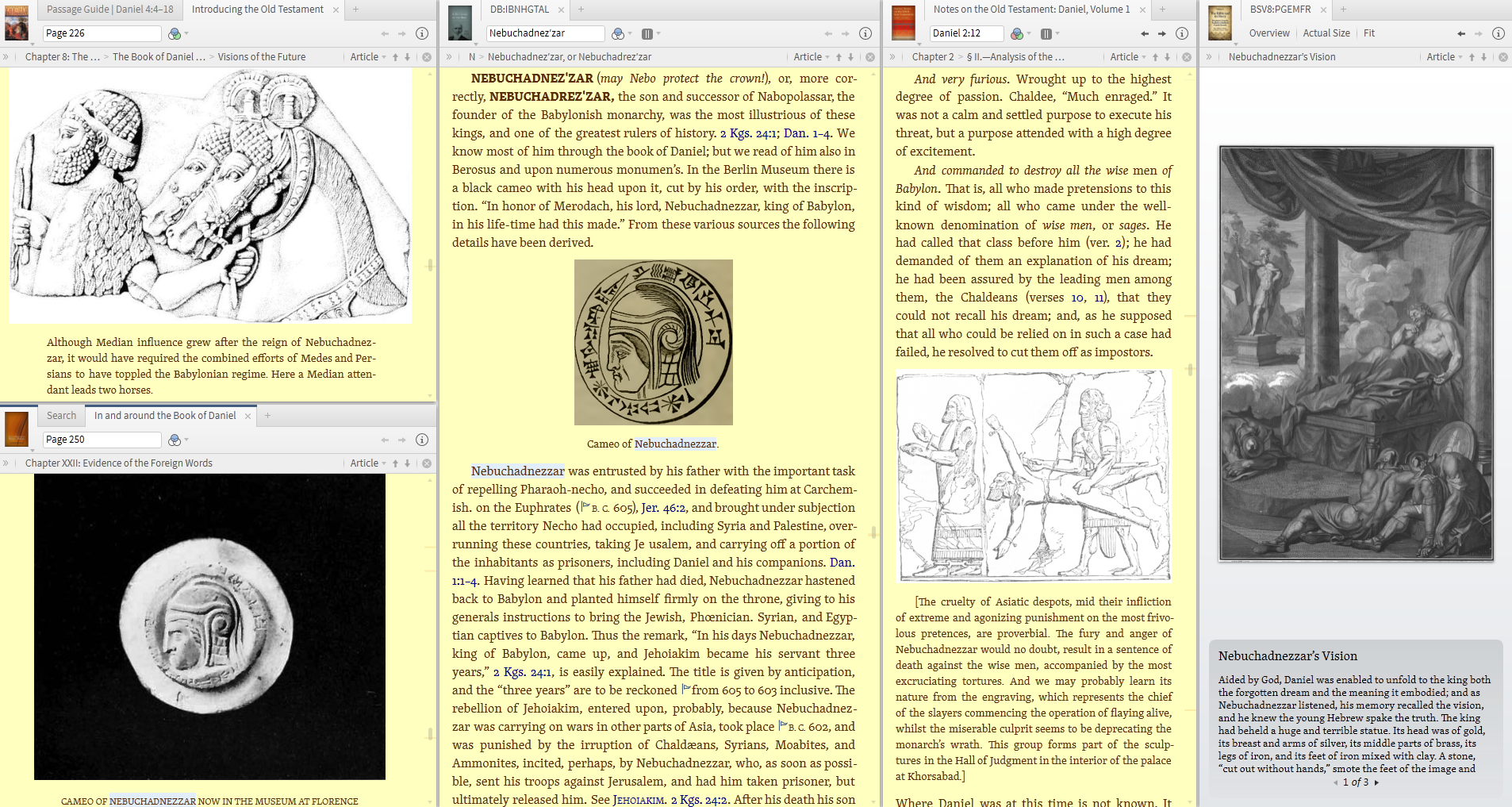Expand sidebar chevron in Nebuchadnezzar's Vision locator bar
The height and width of the screenshot is (807, 1512).
pyautogui.click(x=1210, y=57)
